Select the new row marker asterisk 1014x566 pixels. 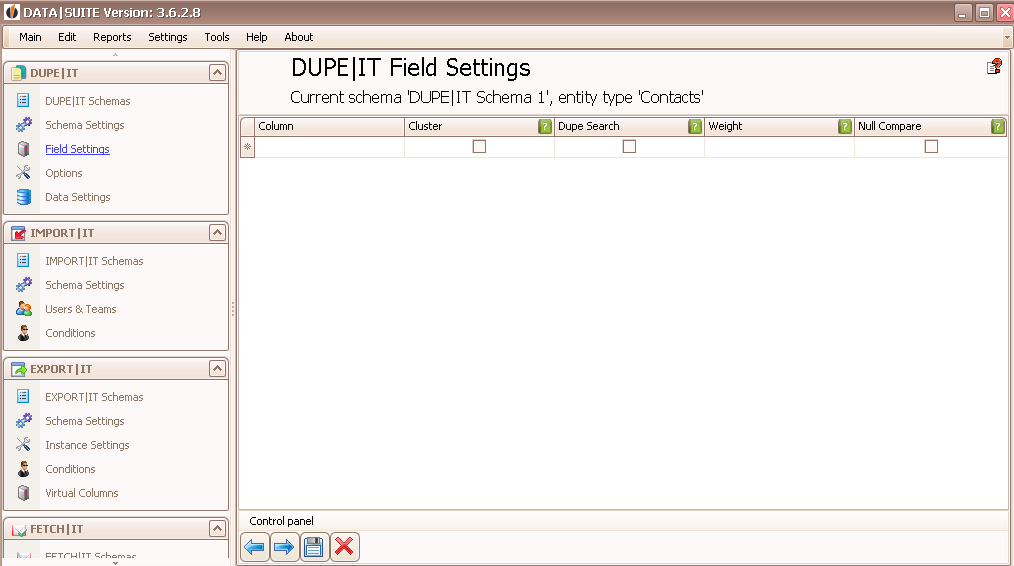point(248,147)
